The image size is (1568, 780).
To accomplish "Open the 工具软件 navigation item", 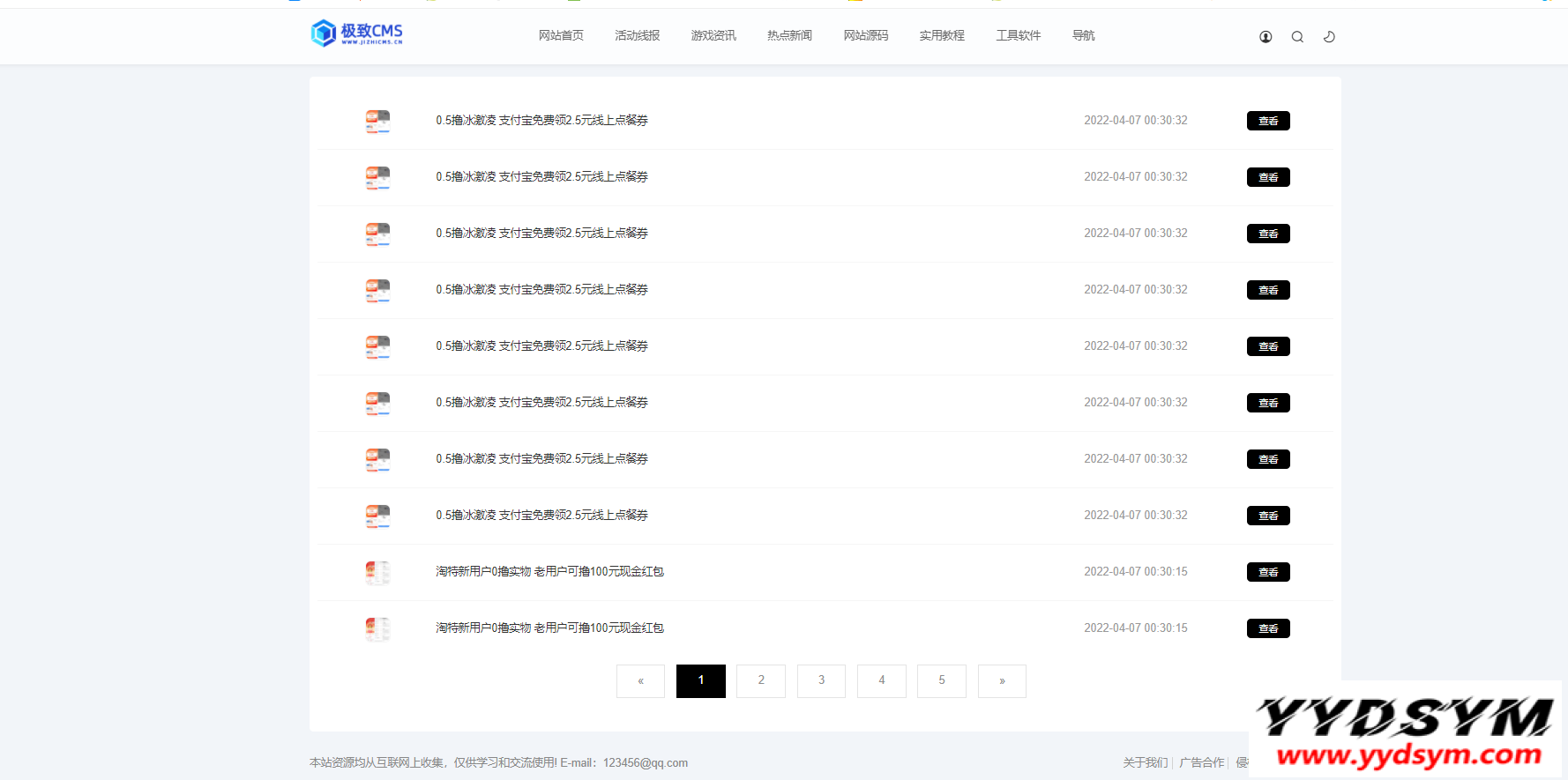I will point(1018,35).
